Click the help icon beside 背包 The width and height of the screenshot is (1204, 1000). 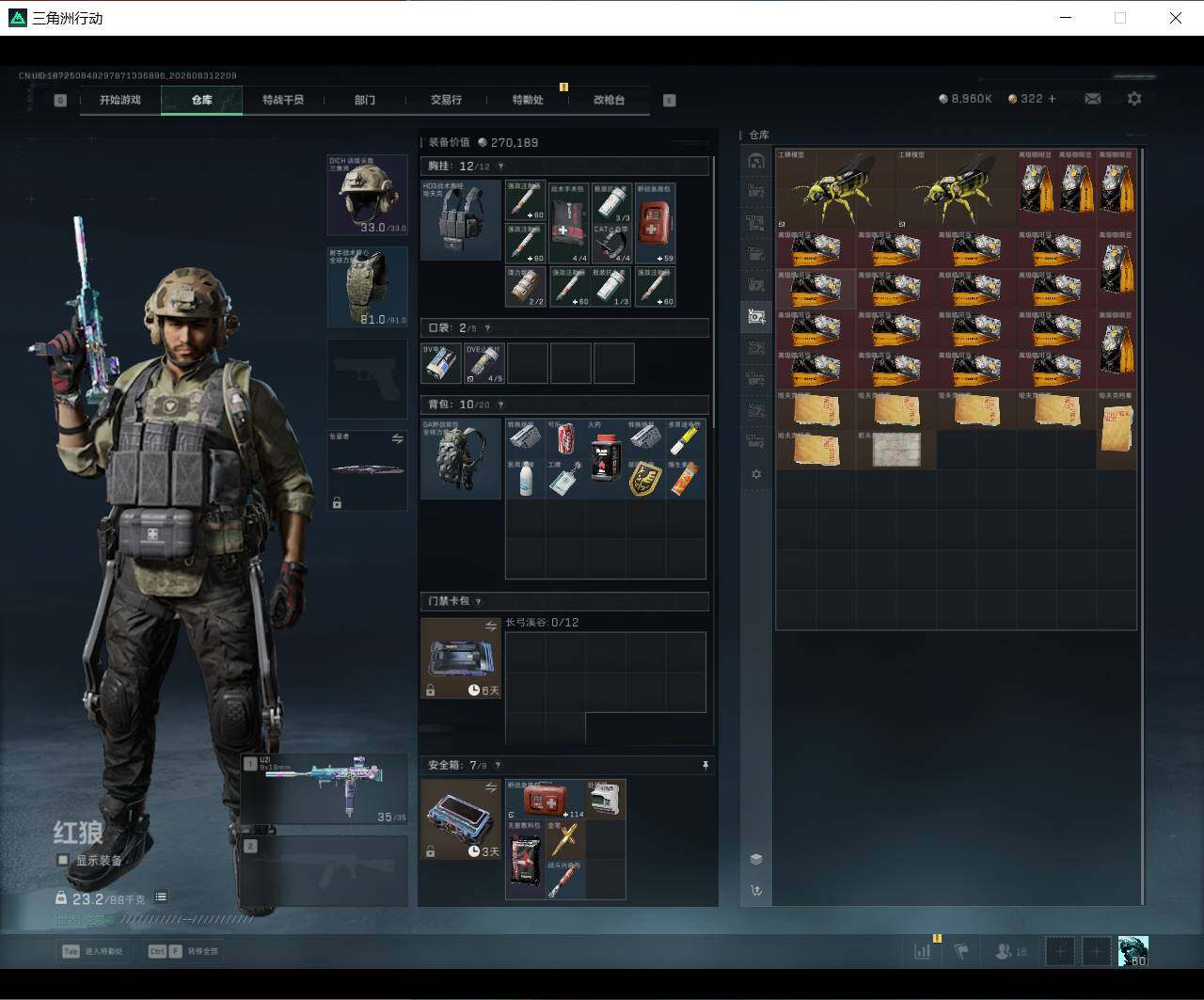pos(500,405)
